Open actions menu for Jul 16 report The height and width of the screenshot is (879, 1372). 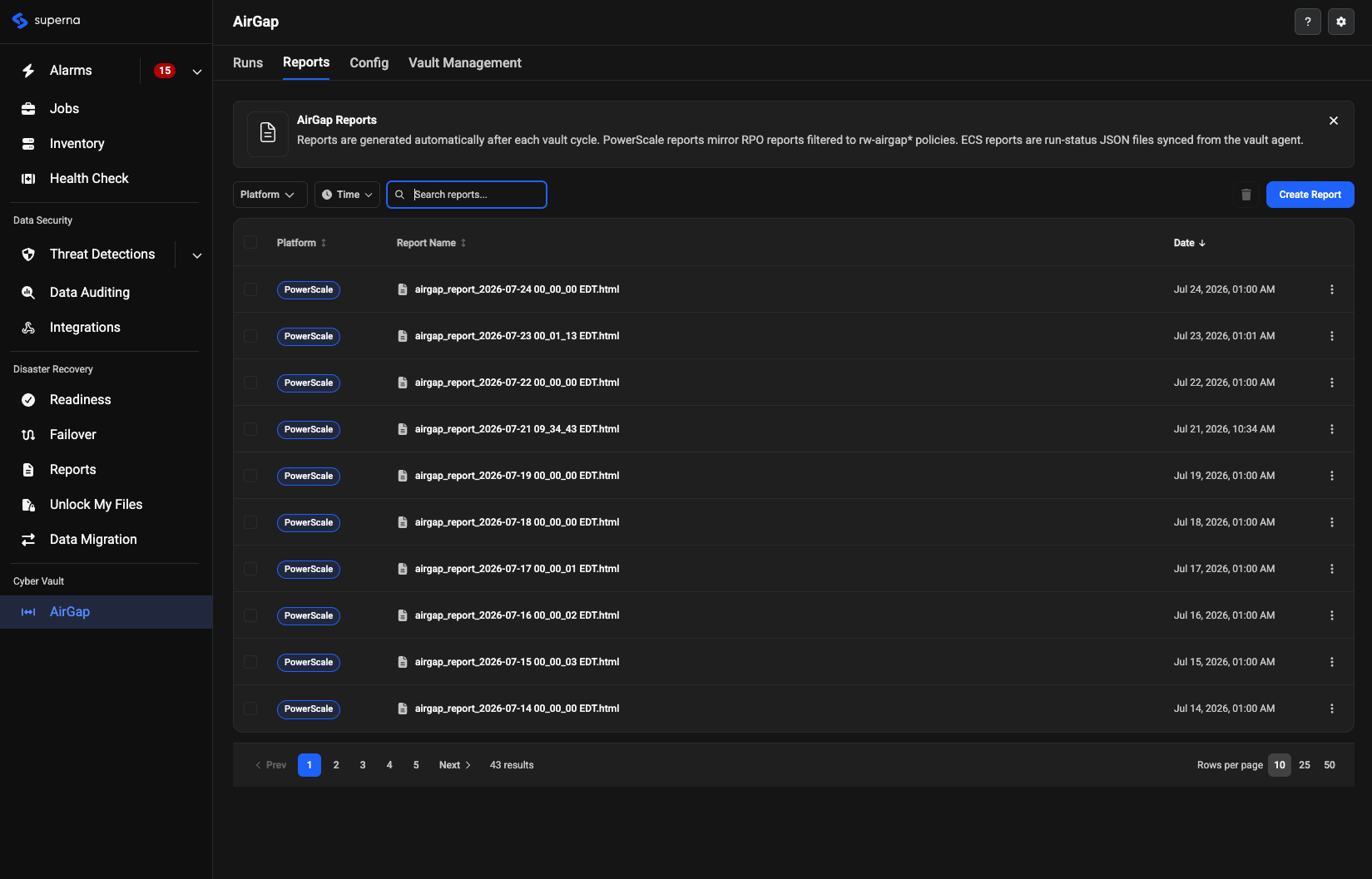coord(1332,615)
